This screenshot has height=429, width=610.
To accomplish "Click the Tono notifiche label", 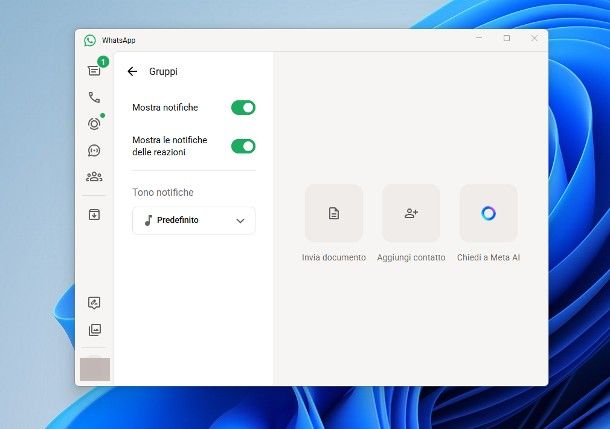I will pos(163,192).
